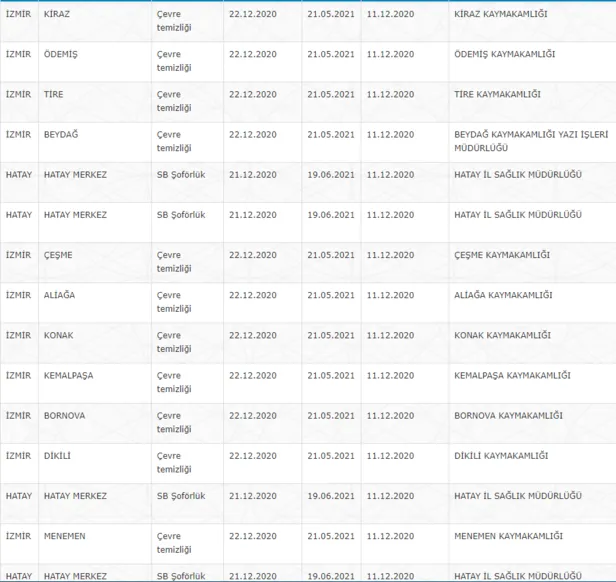Viewport: 616px width, 582px height.
Task: Select BEYDAĞ KAYMAKAMLIĞI YAZI İŞLERİ MÜDÜRLÜĞÜ cell
Action: tap(530, 141)
